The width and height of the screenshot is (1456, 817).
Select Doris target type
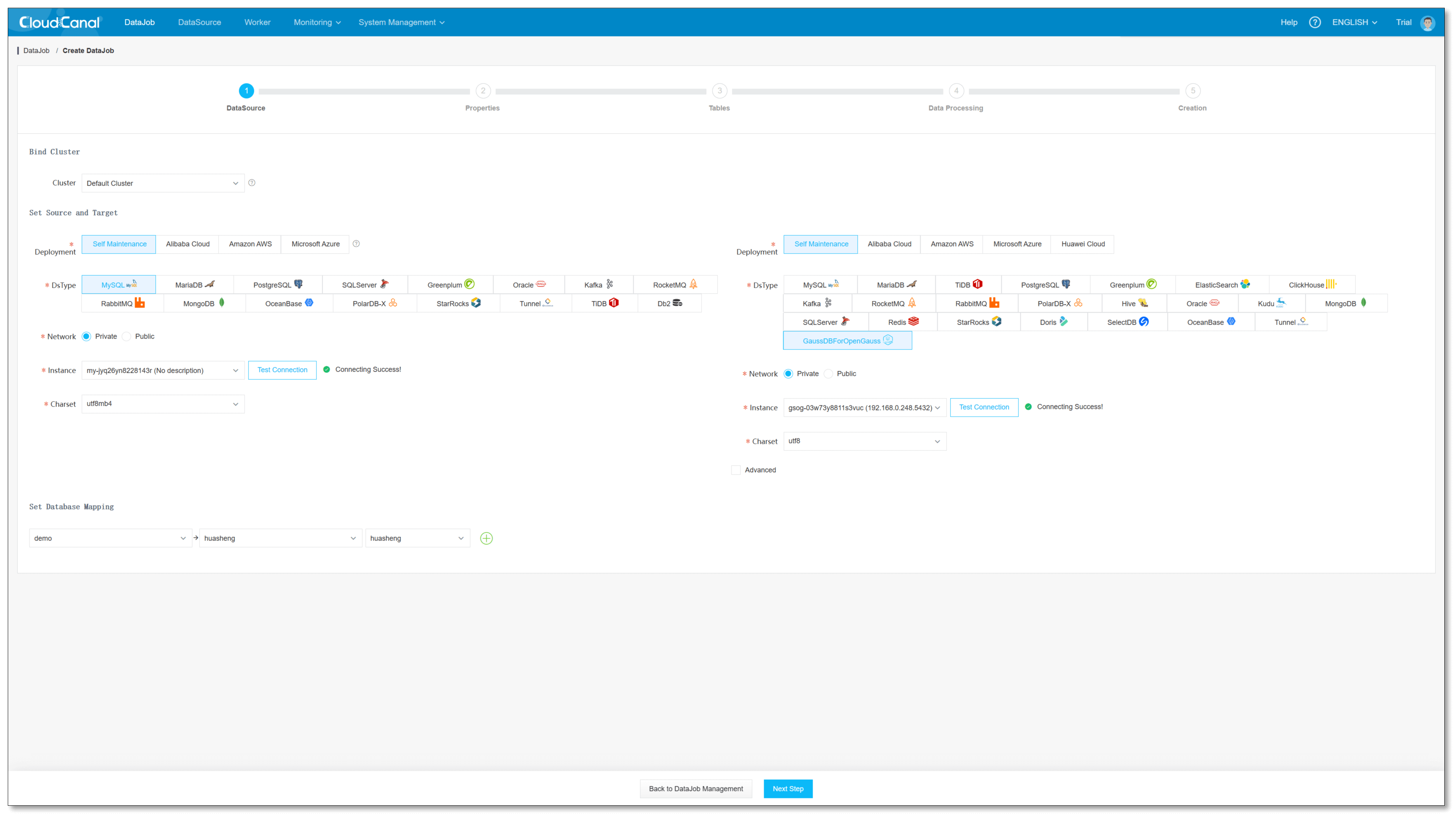pos(1054,322)
